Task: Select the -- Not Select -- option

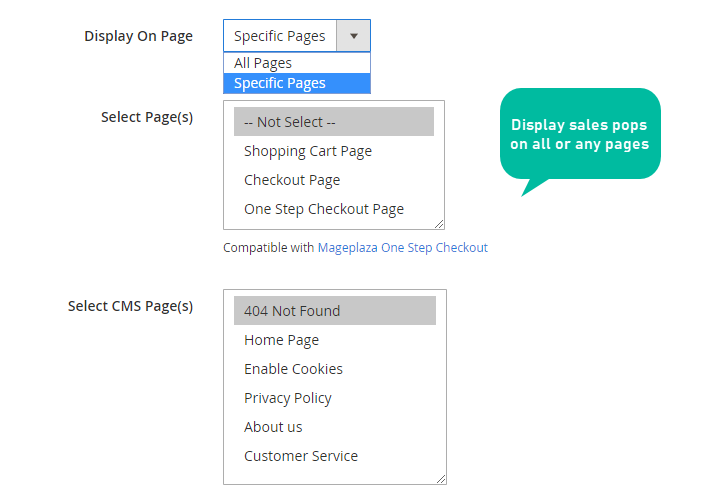Action: pyautogui.click(x=334, y=122)
